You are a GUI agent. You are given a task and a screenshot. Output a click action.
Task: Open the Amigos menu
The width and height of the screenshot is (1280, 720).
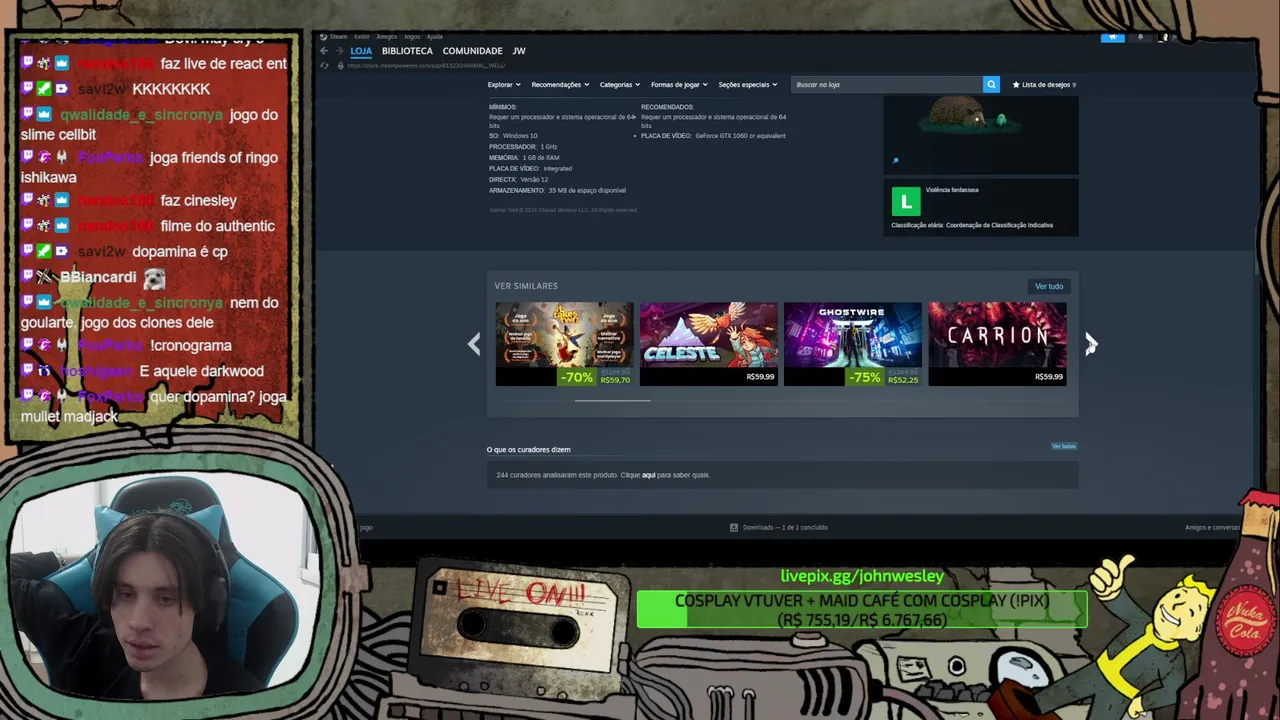coord(386,37)
